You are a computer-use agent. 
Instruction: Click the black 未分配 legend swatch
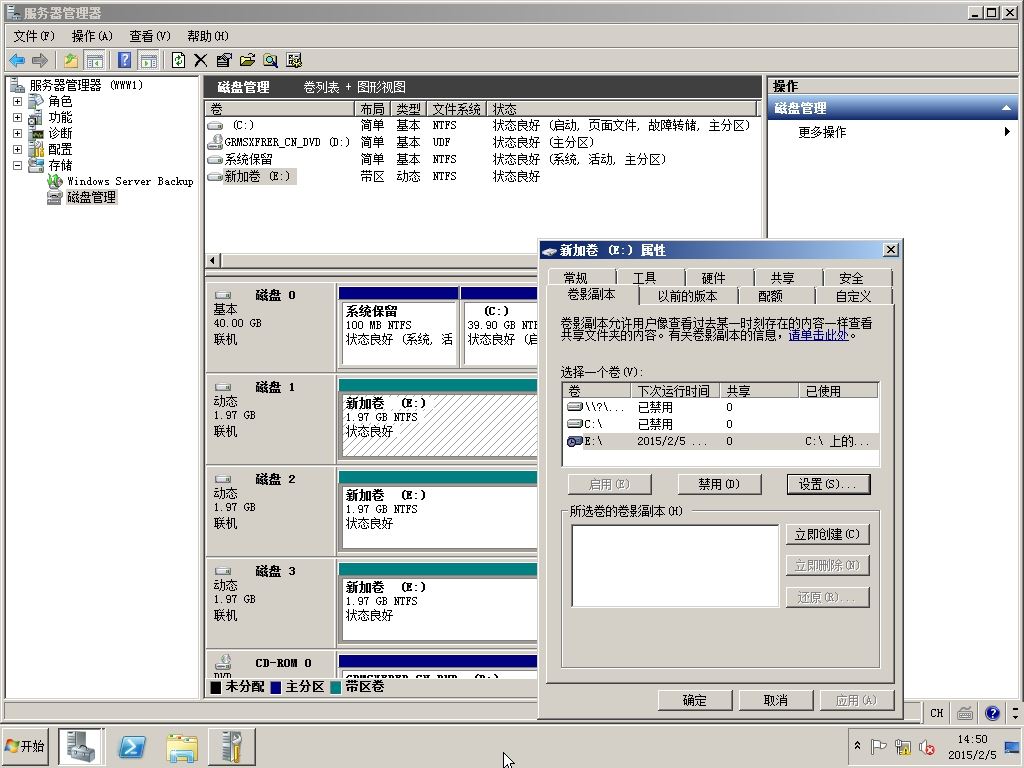pyautogui.click(x=216, y=687)
